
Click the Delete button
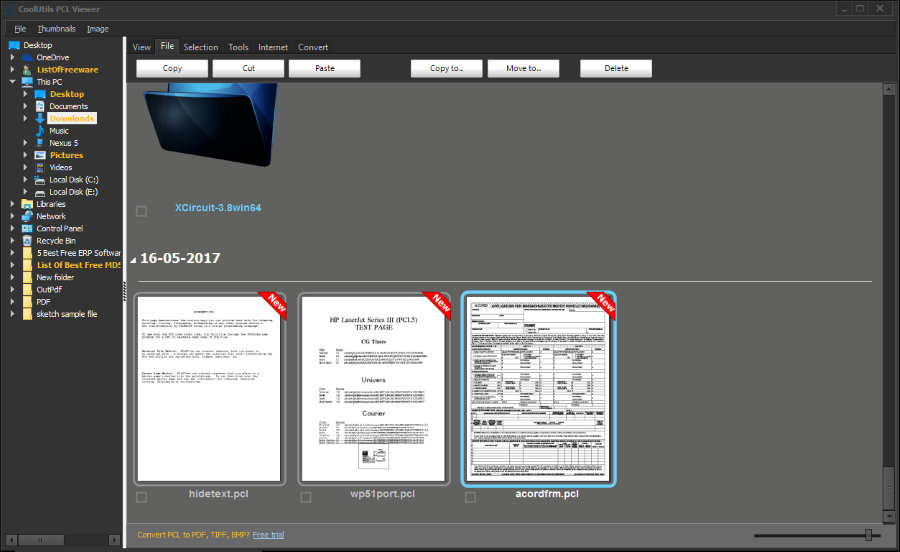pyautogui.click(x=616, y=68)
